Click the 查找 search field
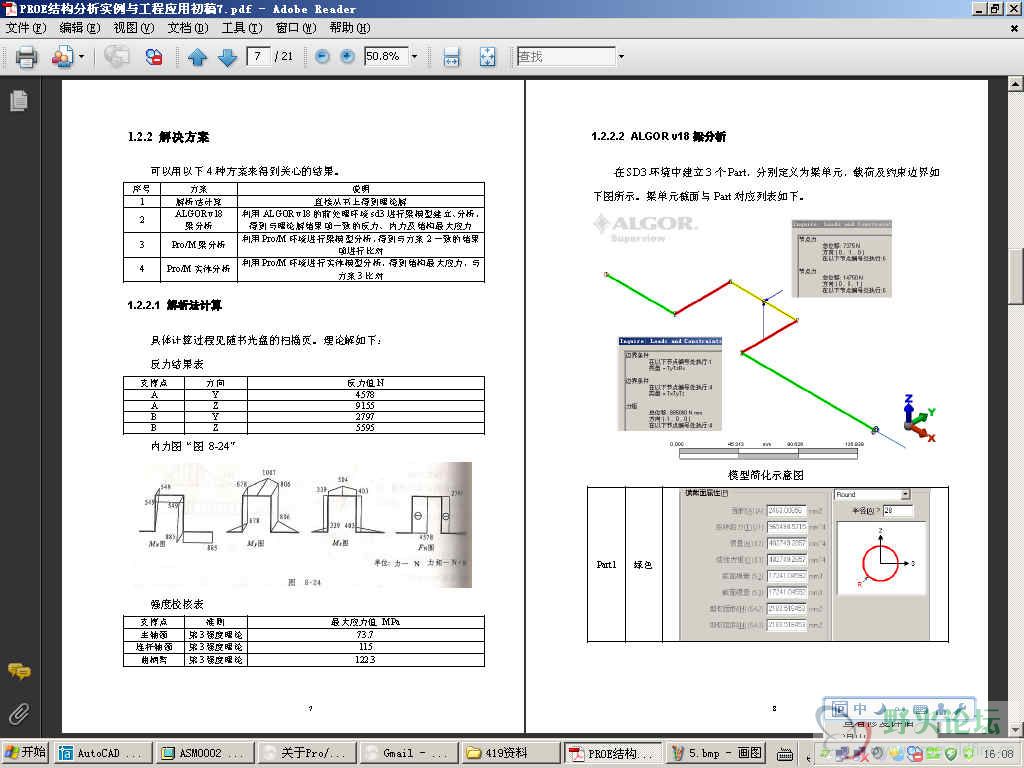This screenshot has width=1024, height=768. pos(566,57)
